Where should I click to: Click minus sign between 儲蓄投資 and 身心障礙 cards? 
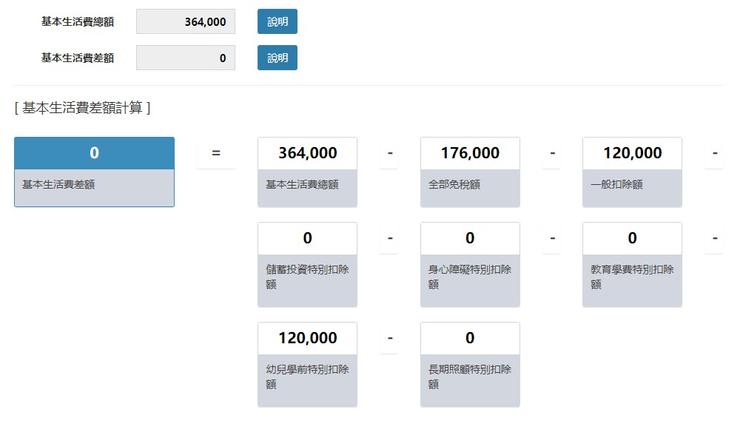tap(390, 238)
